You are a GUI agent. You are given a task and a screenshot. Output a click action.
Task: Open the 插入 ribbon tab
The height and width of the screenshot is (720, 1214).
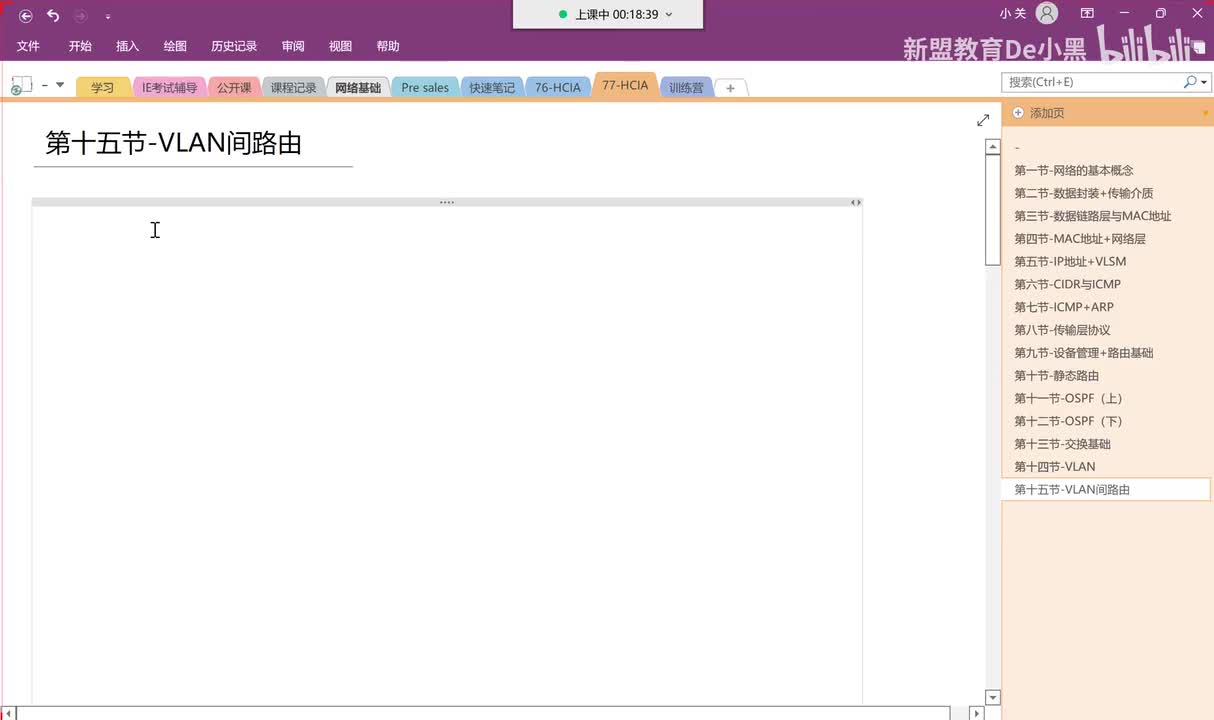pyautogui.click(x=127, y=46)
